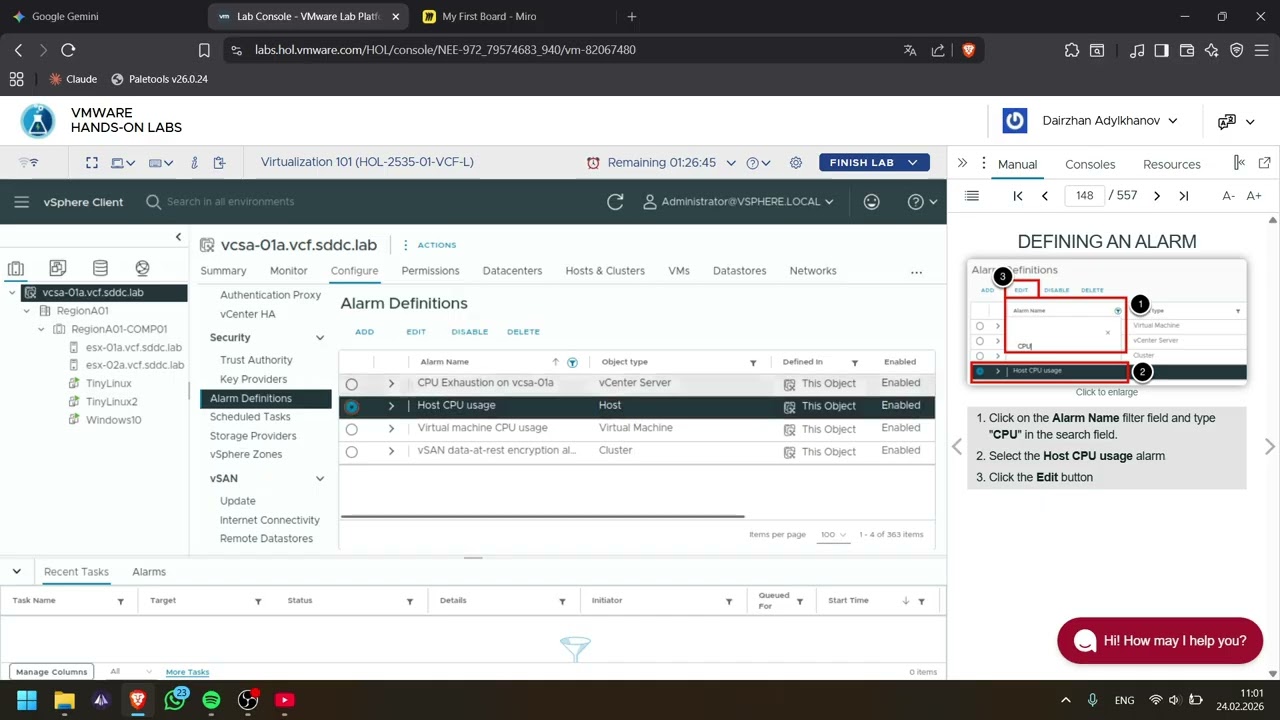This screenshot has width=1280, height=720.
Task: Collapse the vSAN section
Action: (x=320, y=479)
